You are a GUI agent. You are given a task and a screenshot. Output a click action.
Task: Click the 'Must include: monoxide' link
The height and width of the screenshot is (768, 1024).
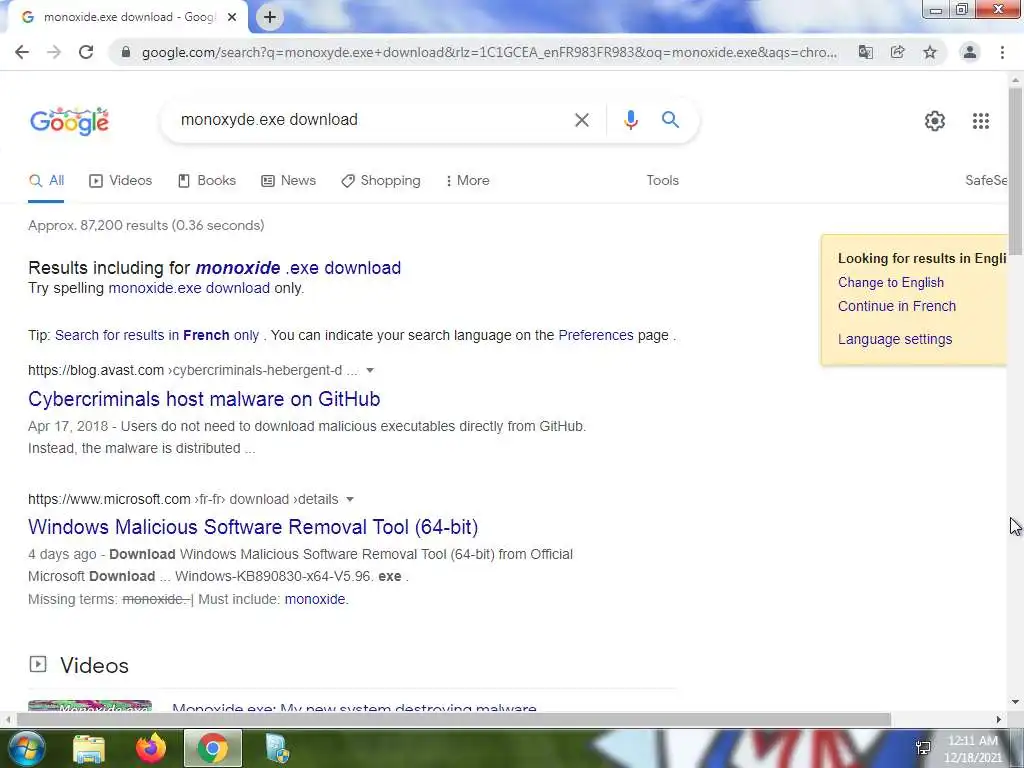(x=315, y=600)
